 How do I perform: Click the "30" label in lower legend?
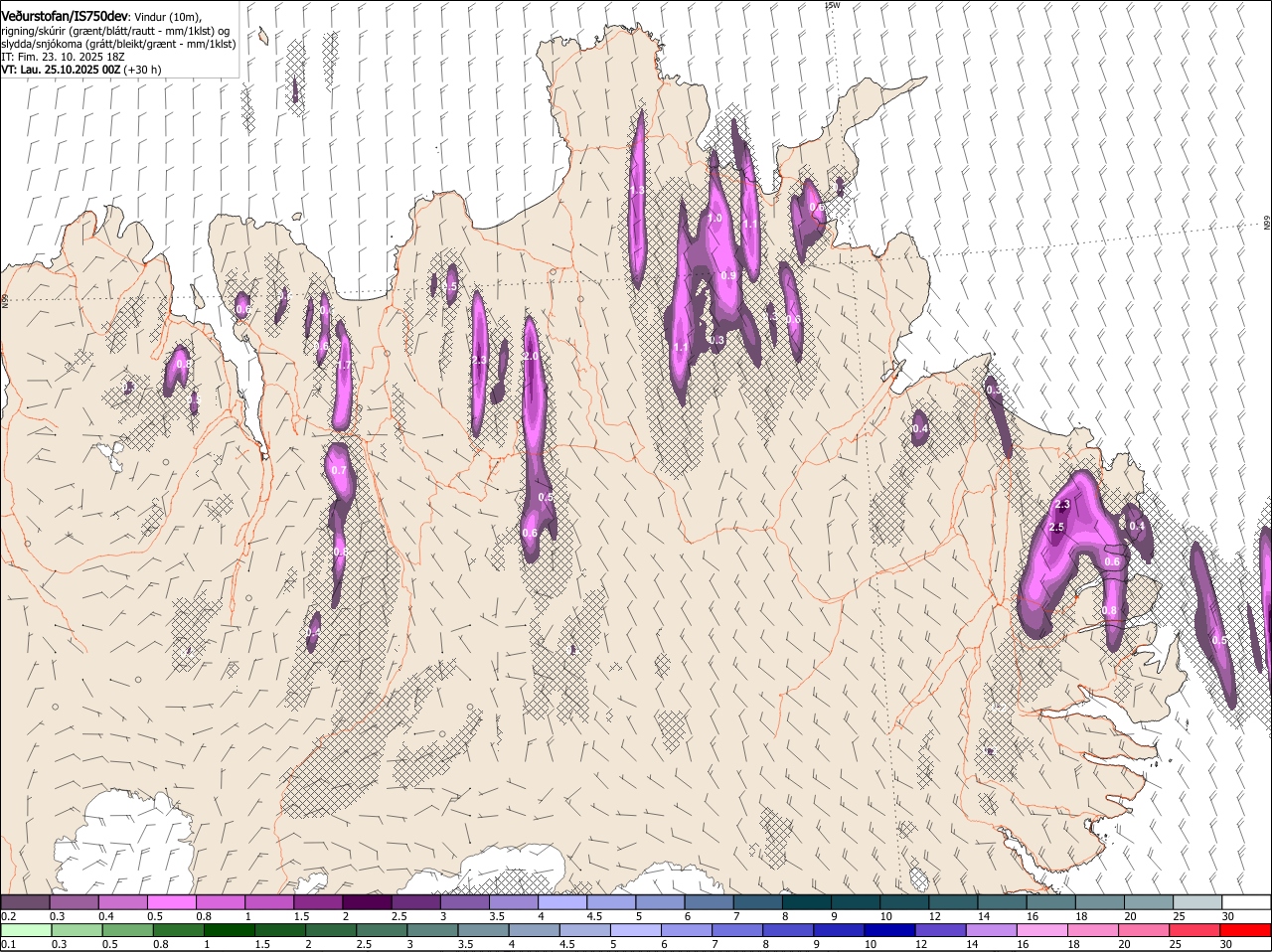tap(1225, 944)
